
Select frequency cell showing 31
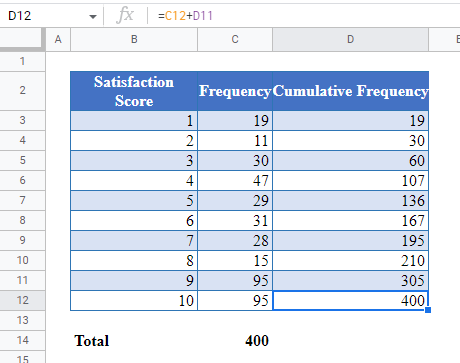tap(235, 220)
